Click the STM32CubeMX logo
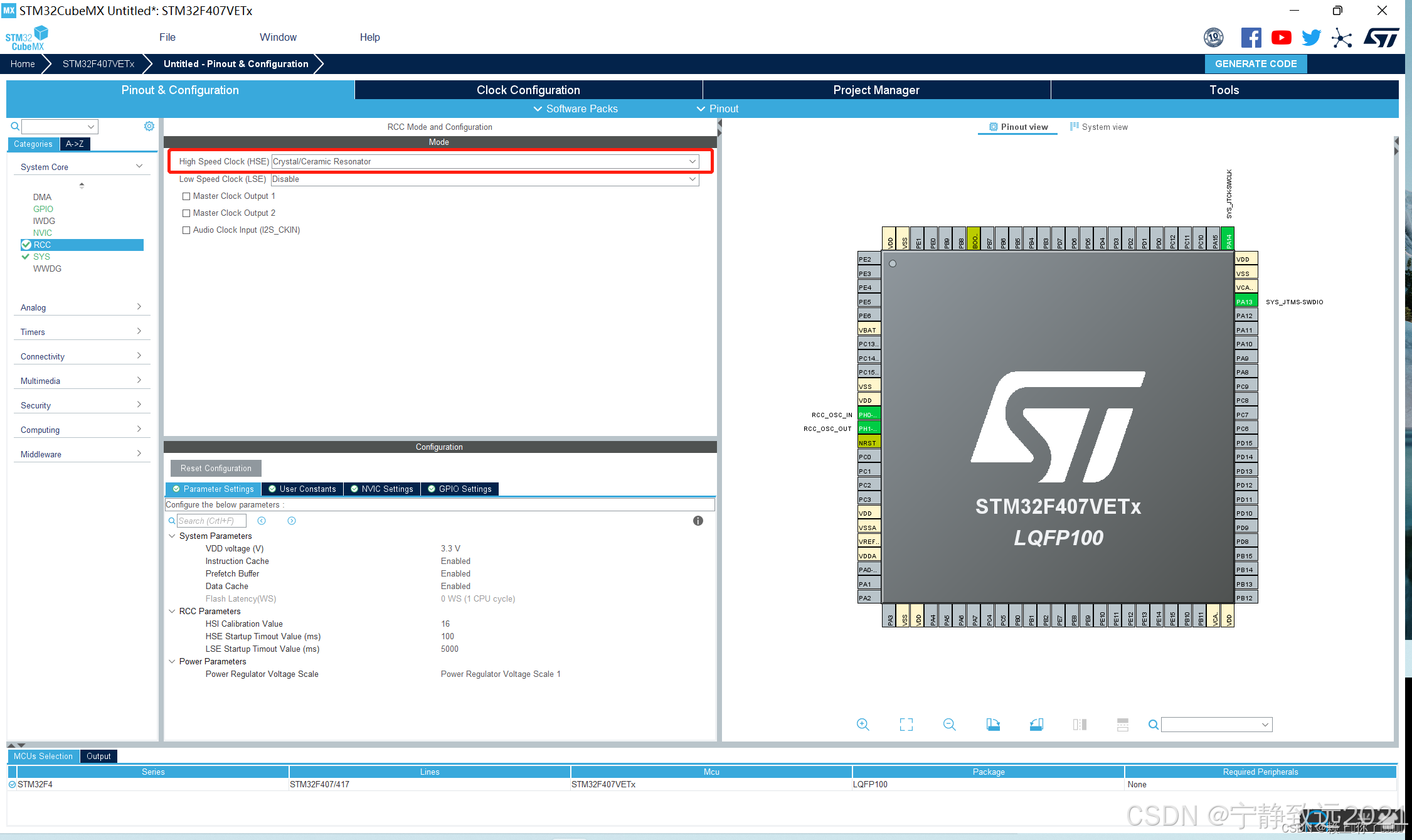Screen dimensions: 1412x840 (27, 38)
